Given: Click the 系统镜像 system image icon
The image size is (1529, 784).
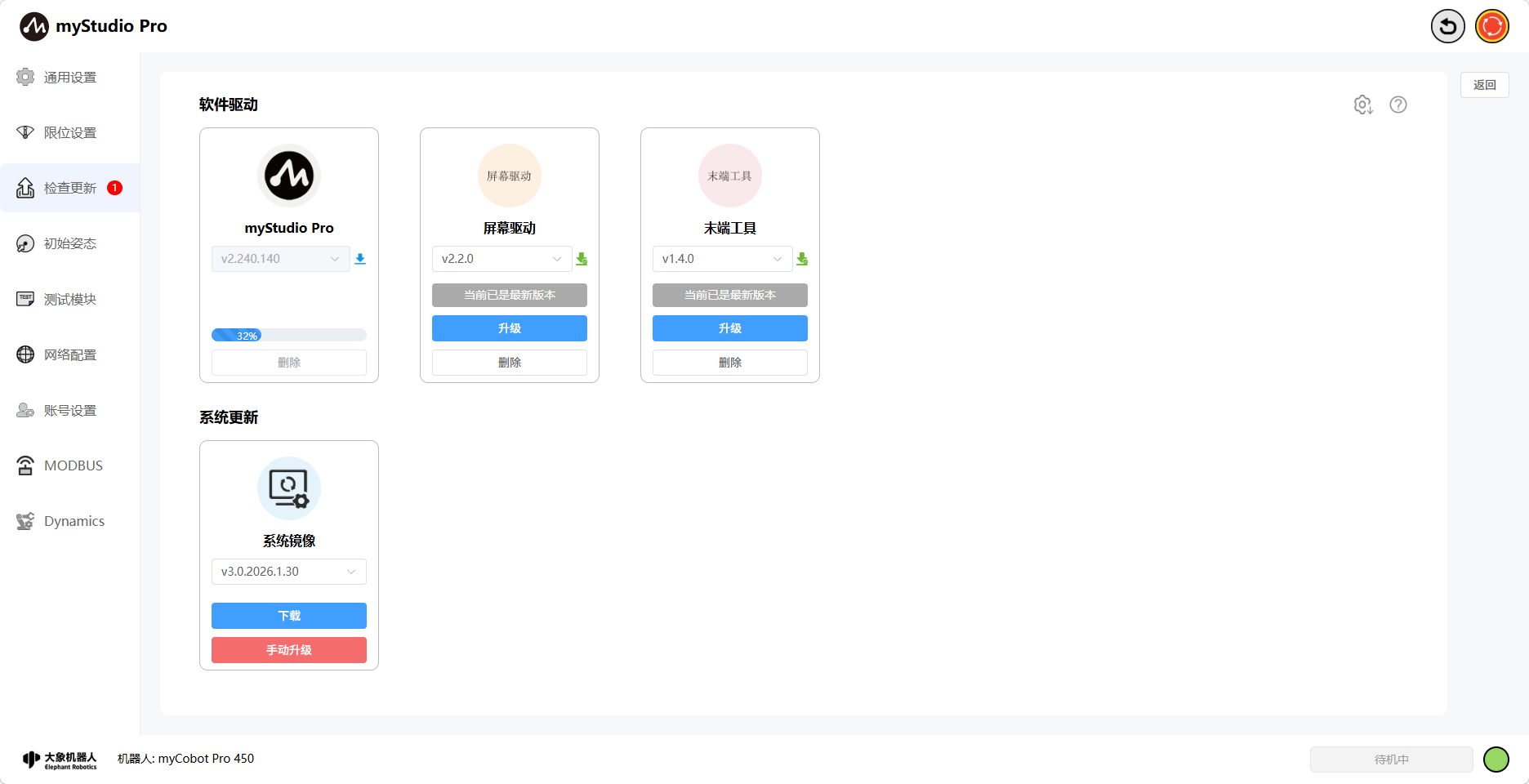Looking at the screenshot, I should (x=289, y=488).
